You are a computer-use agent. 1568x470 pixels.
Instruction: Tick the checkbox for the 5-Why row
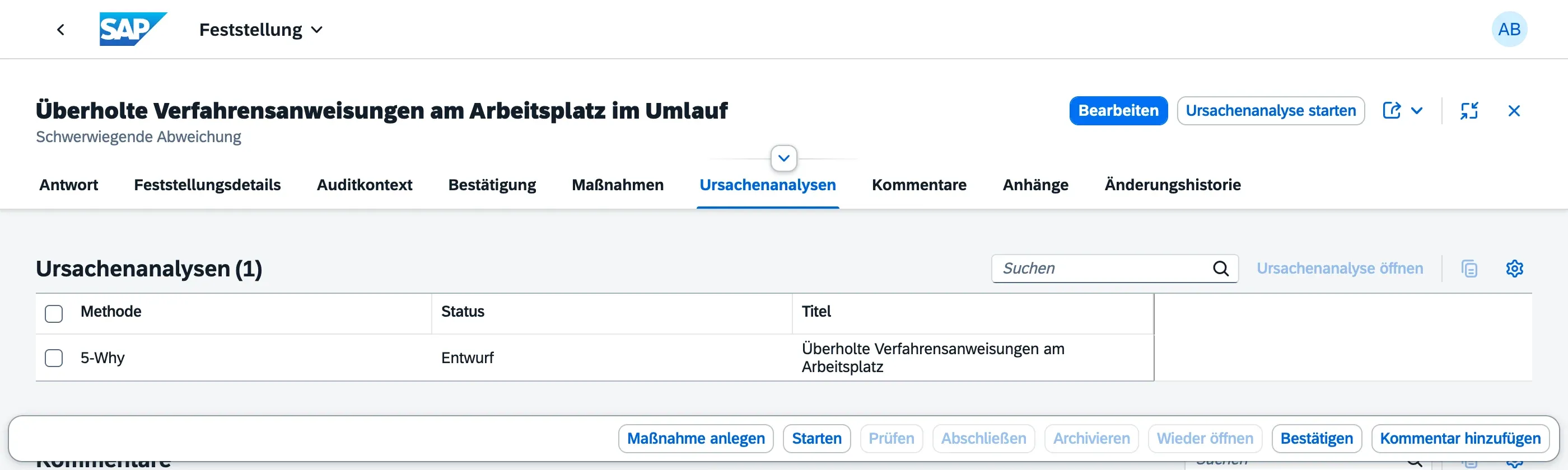(x=54, y=358)
